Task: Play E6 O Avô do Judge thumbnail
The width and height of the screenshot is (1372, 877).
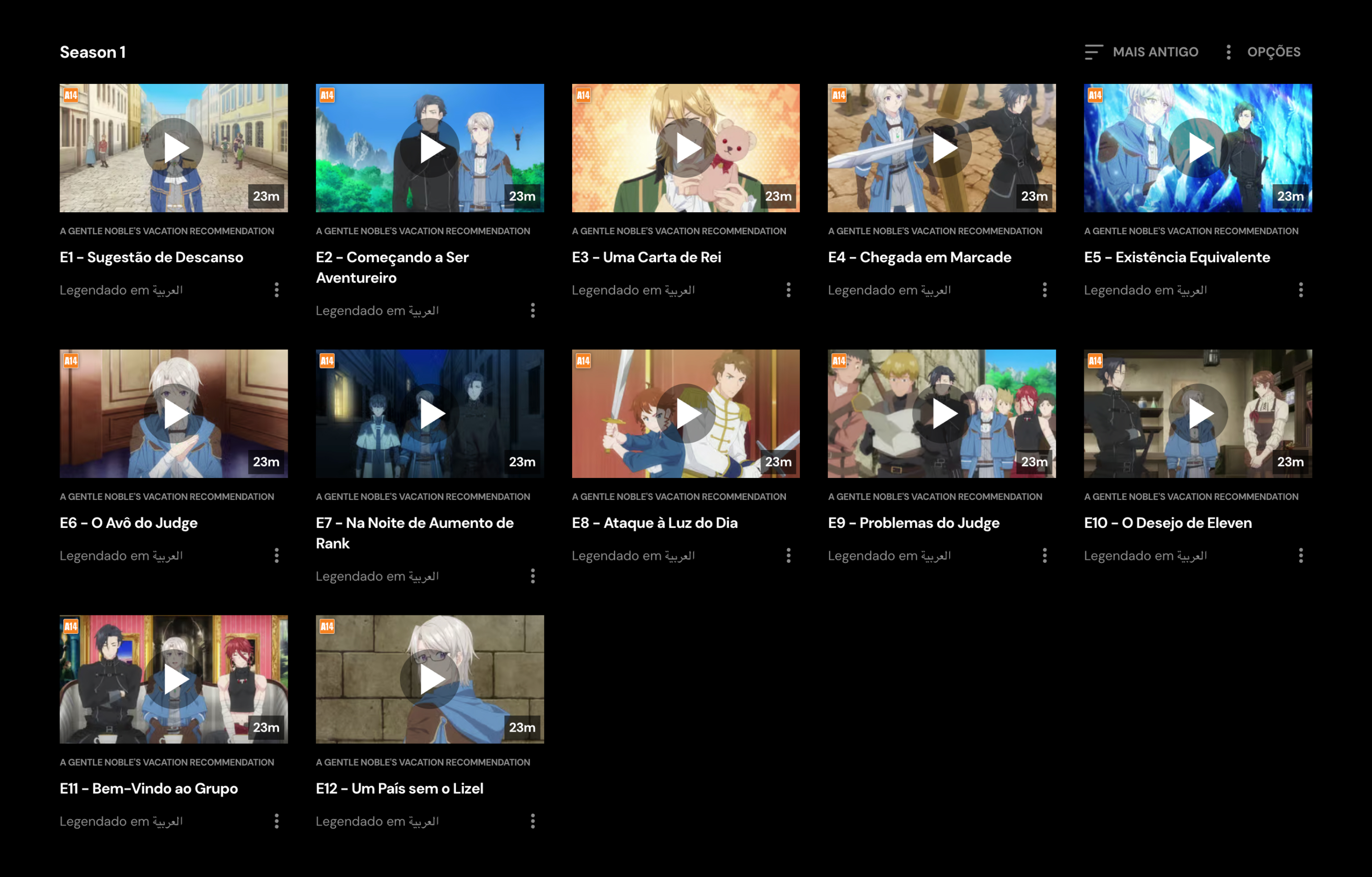Action: coord(174,414)
